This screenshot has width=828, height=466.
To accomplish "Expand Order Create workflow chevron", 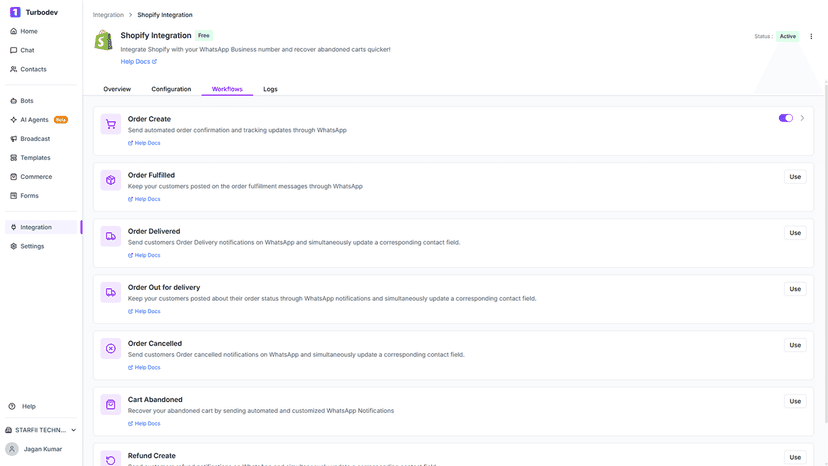I will (x=802, y=118).
